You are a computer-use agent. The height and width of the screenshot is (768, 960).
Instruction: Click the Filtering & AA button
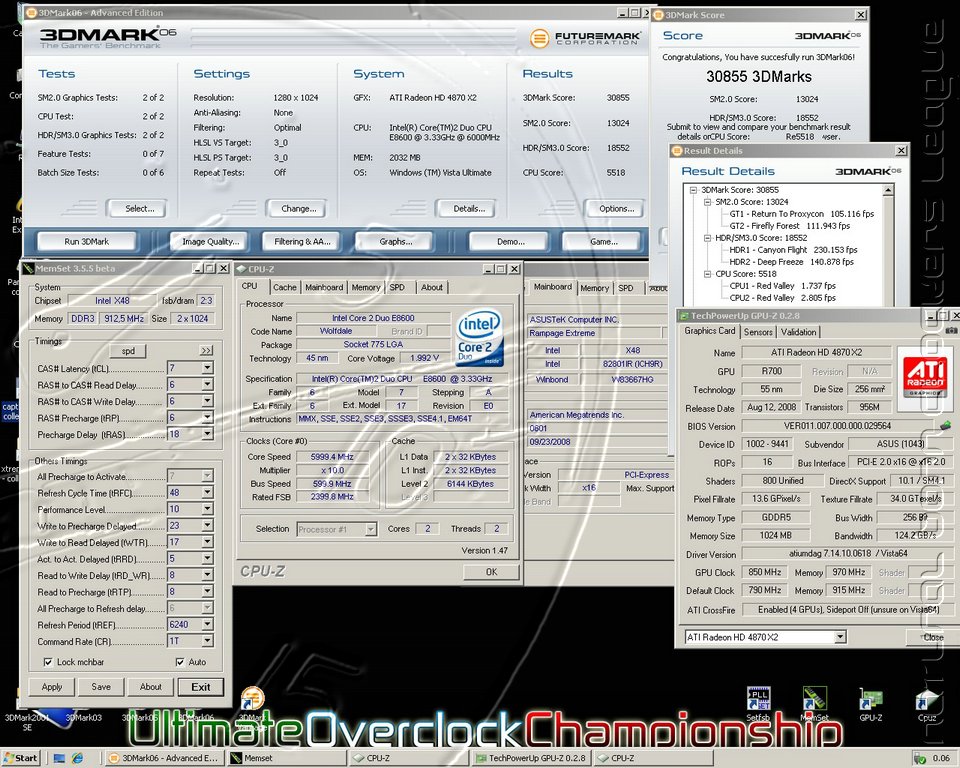click(x=302, y=241)
